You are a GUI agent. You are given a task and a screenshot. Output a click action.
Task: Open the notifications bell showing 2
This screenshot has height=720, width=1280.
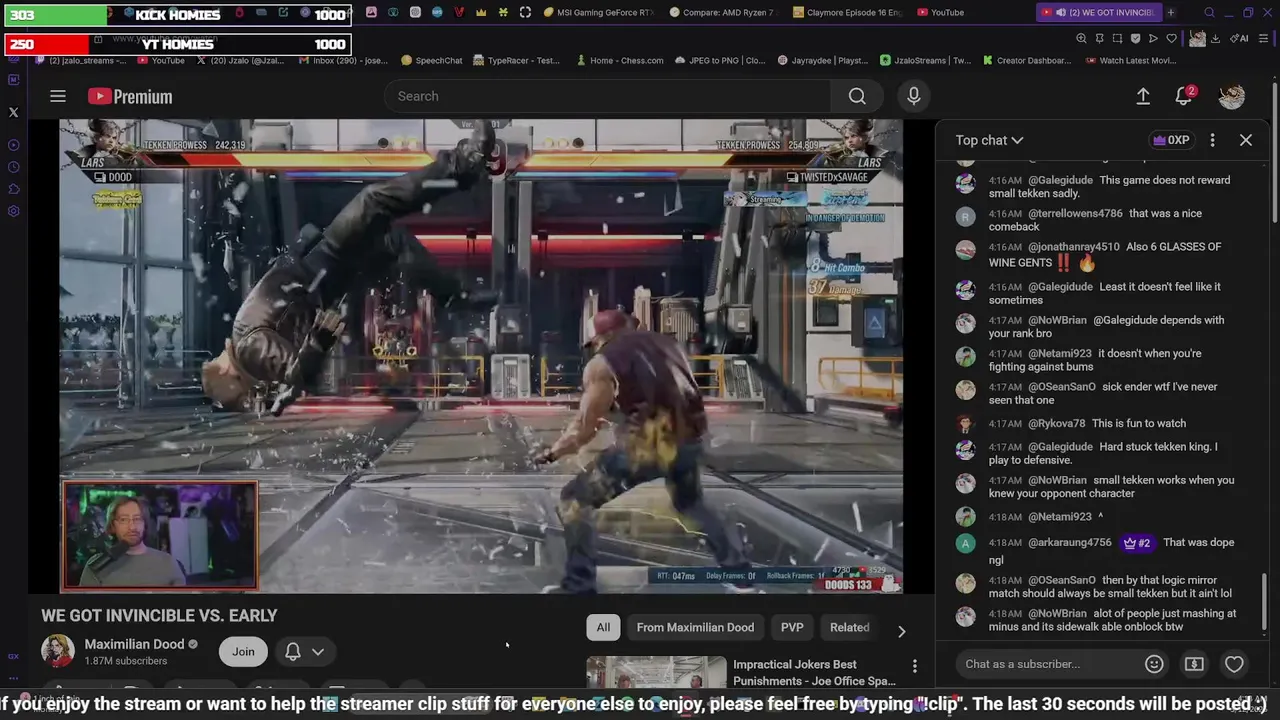point(1184,96)
